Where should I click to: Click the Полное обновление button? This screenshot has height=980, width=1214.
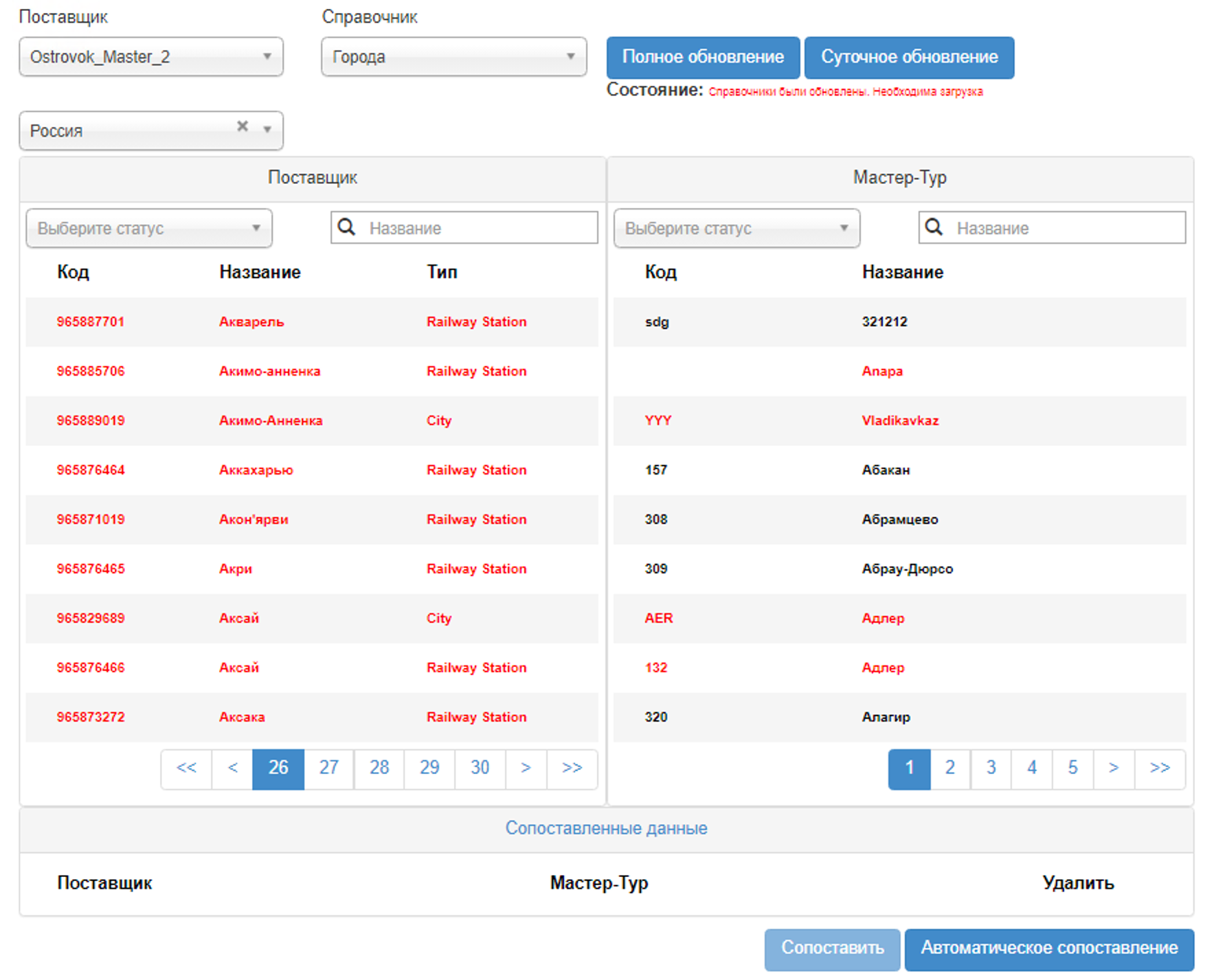click(x=703, y=57)
